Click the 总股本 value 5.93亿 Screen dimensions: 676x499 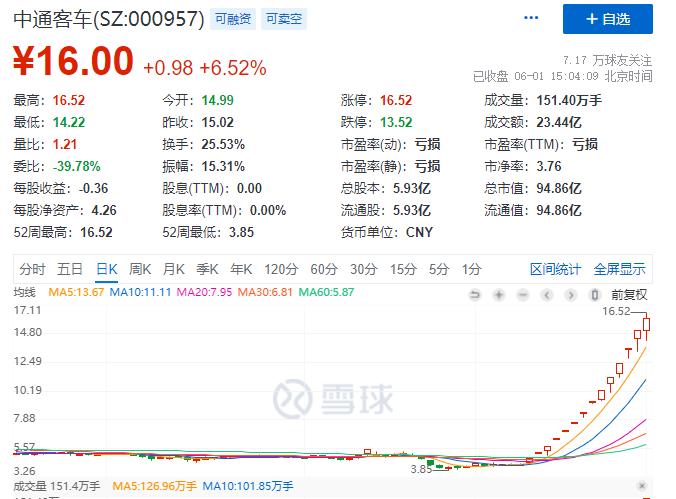coord(412,188)
